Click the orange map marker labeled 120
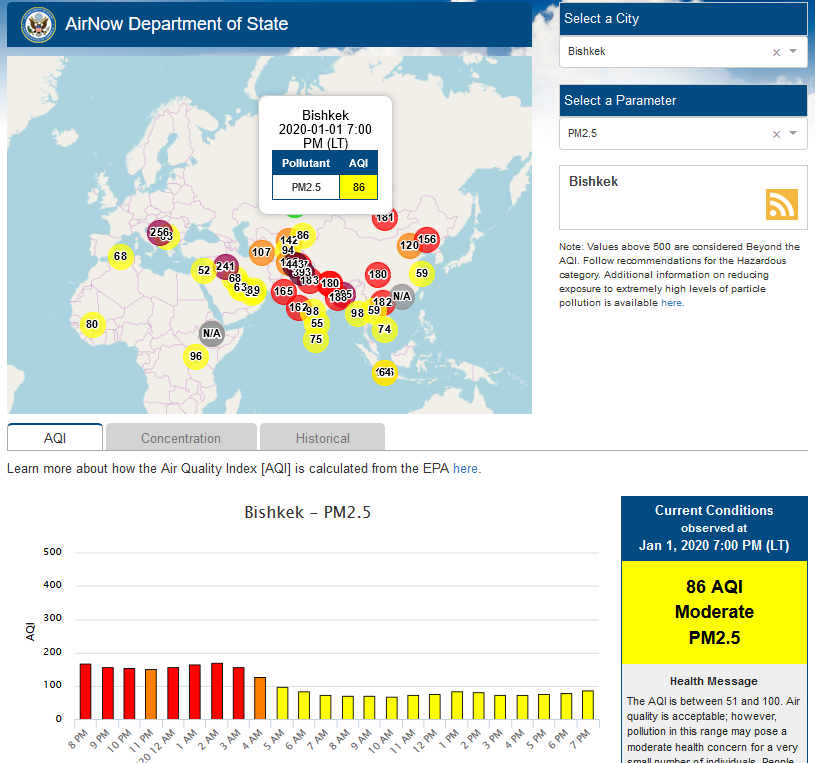Image resolution: width=815 pixels, height=763 pixels. tap(408, 245)
